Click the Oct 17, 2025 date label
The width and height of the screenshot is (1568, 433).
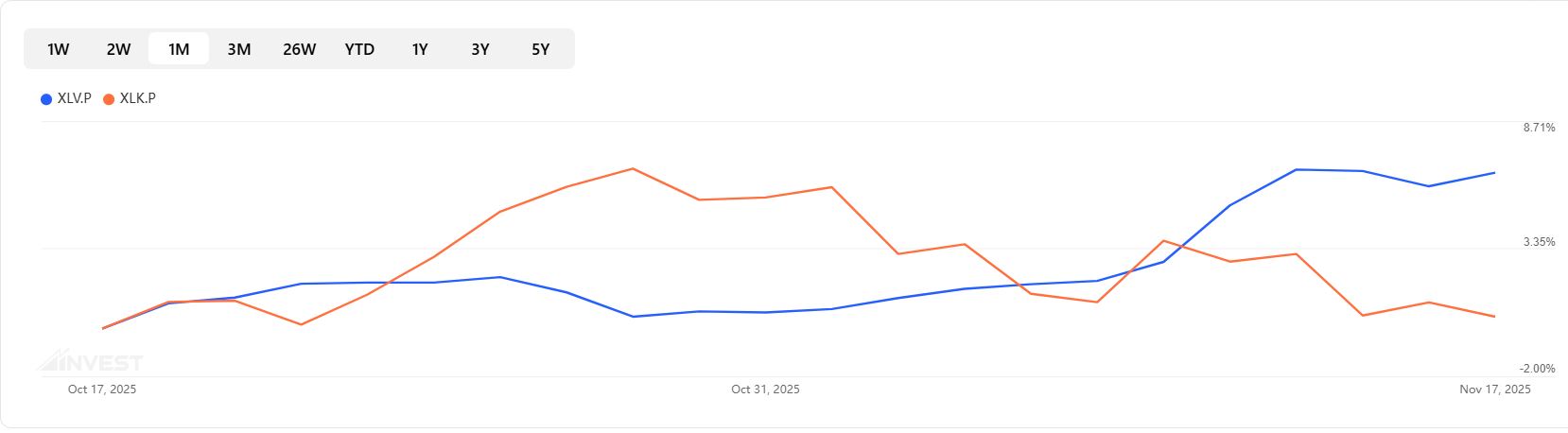coord(102,390)
